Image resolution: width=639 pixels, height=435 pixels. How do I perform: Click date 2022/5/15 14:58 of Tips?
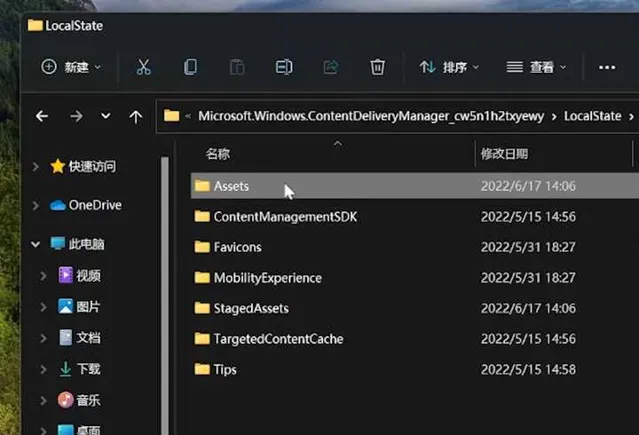point(528,370)
